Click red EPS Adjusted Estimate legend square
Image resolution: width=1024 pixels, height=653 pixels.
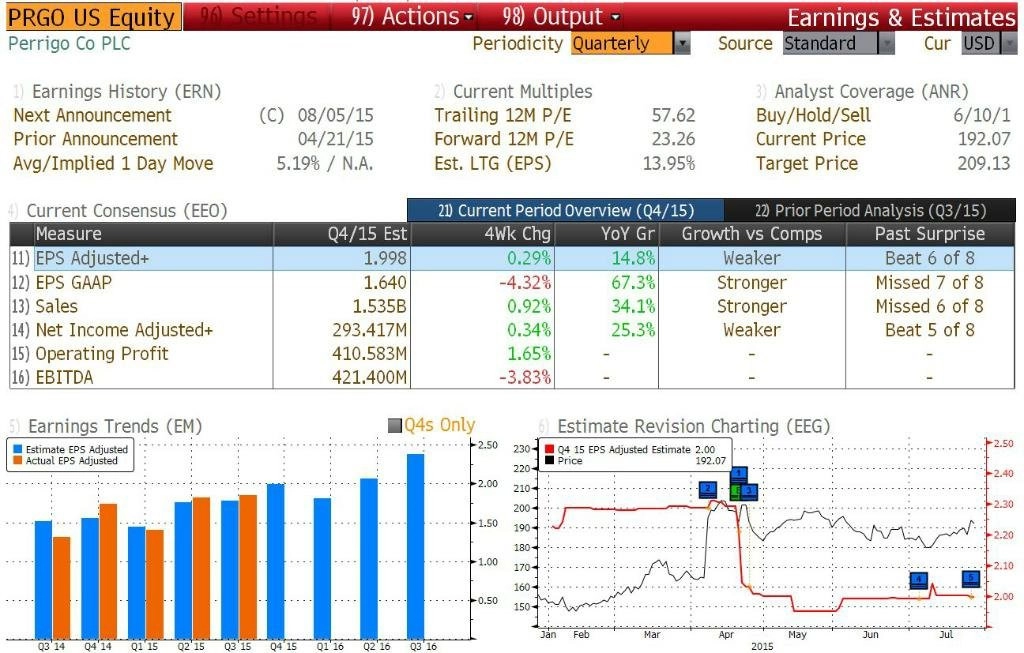549,450
